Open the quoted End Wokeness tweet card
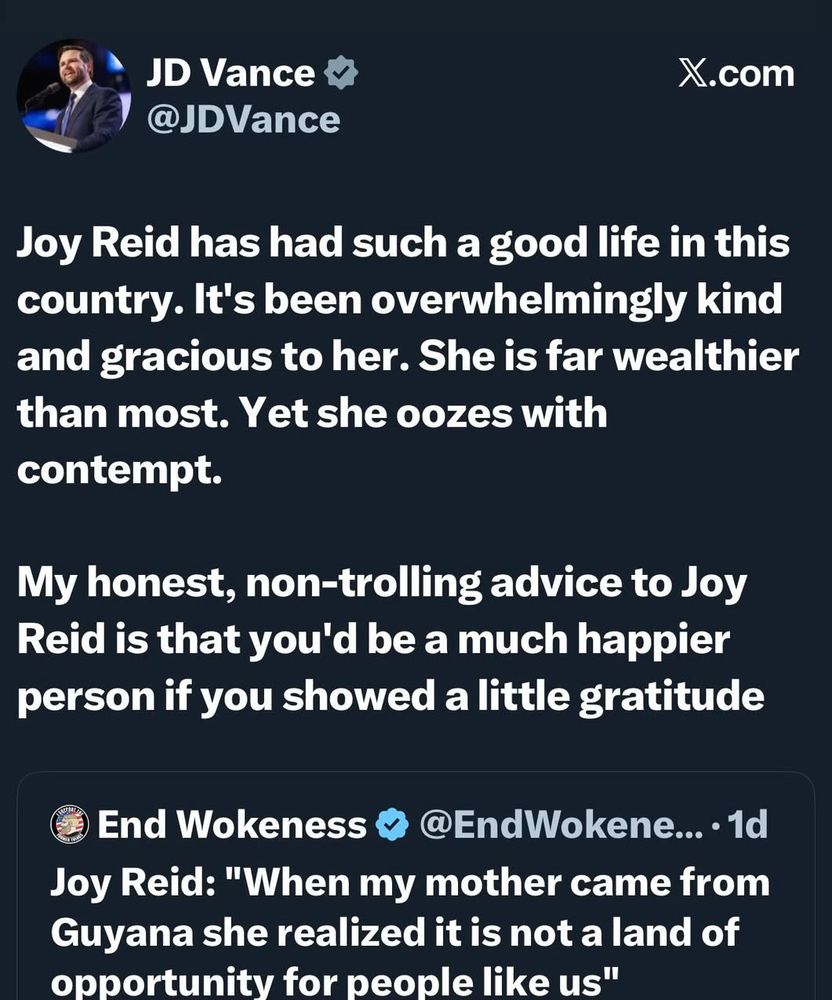The image size is (832, 1000). (416, 890)
